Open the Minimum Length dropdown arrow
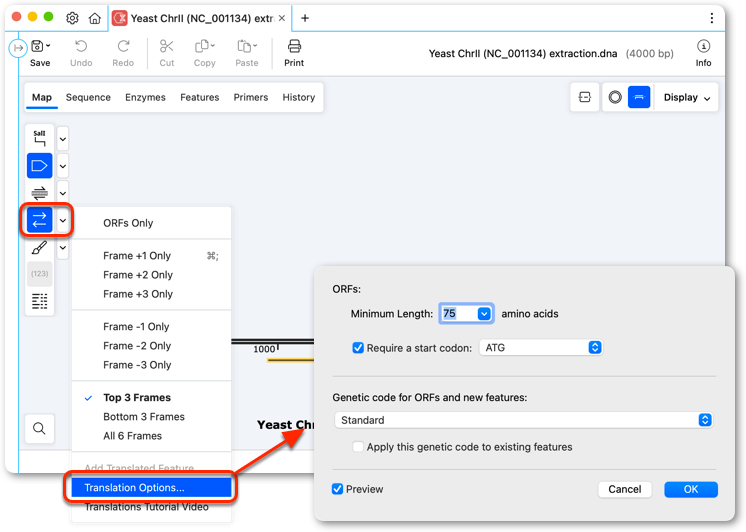 [x=484, y=314]
